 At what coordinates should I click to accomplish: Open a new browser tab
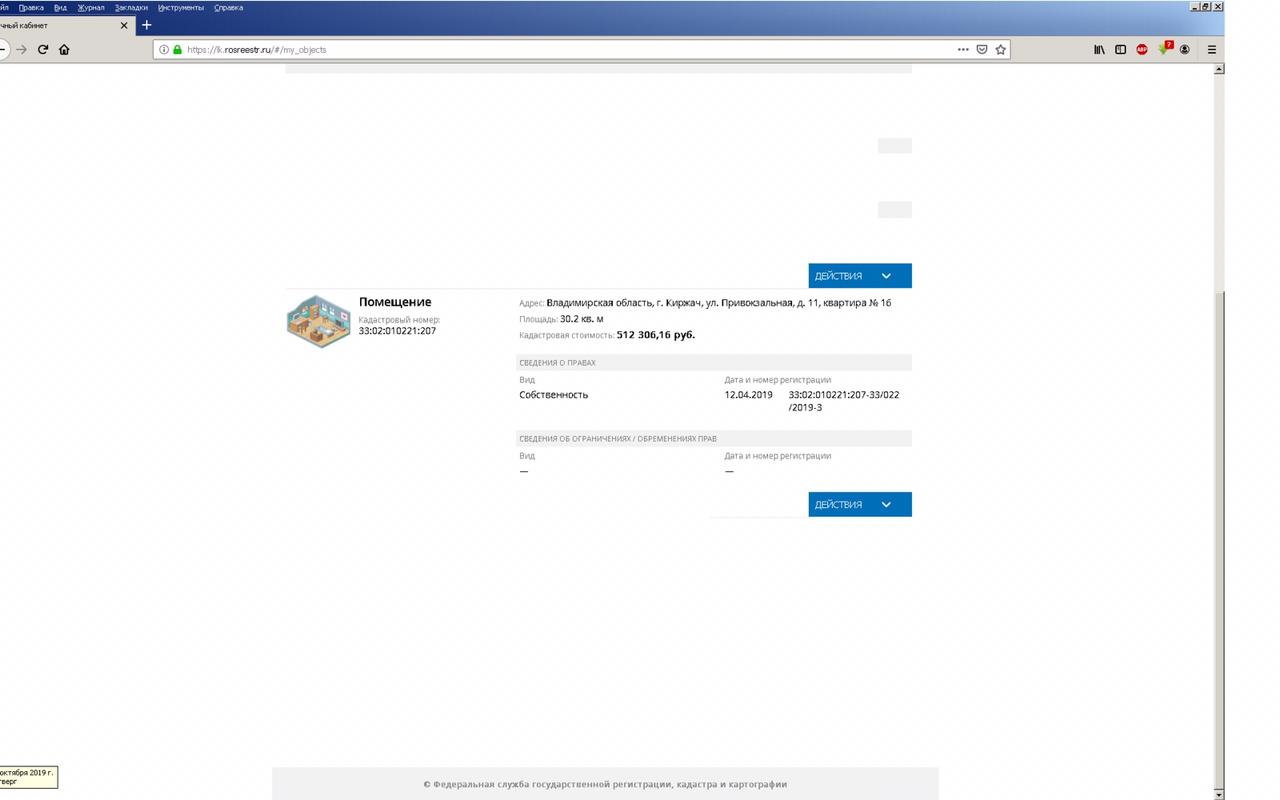click(x=147, y=25)
